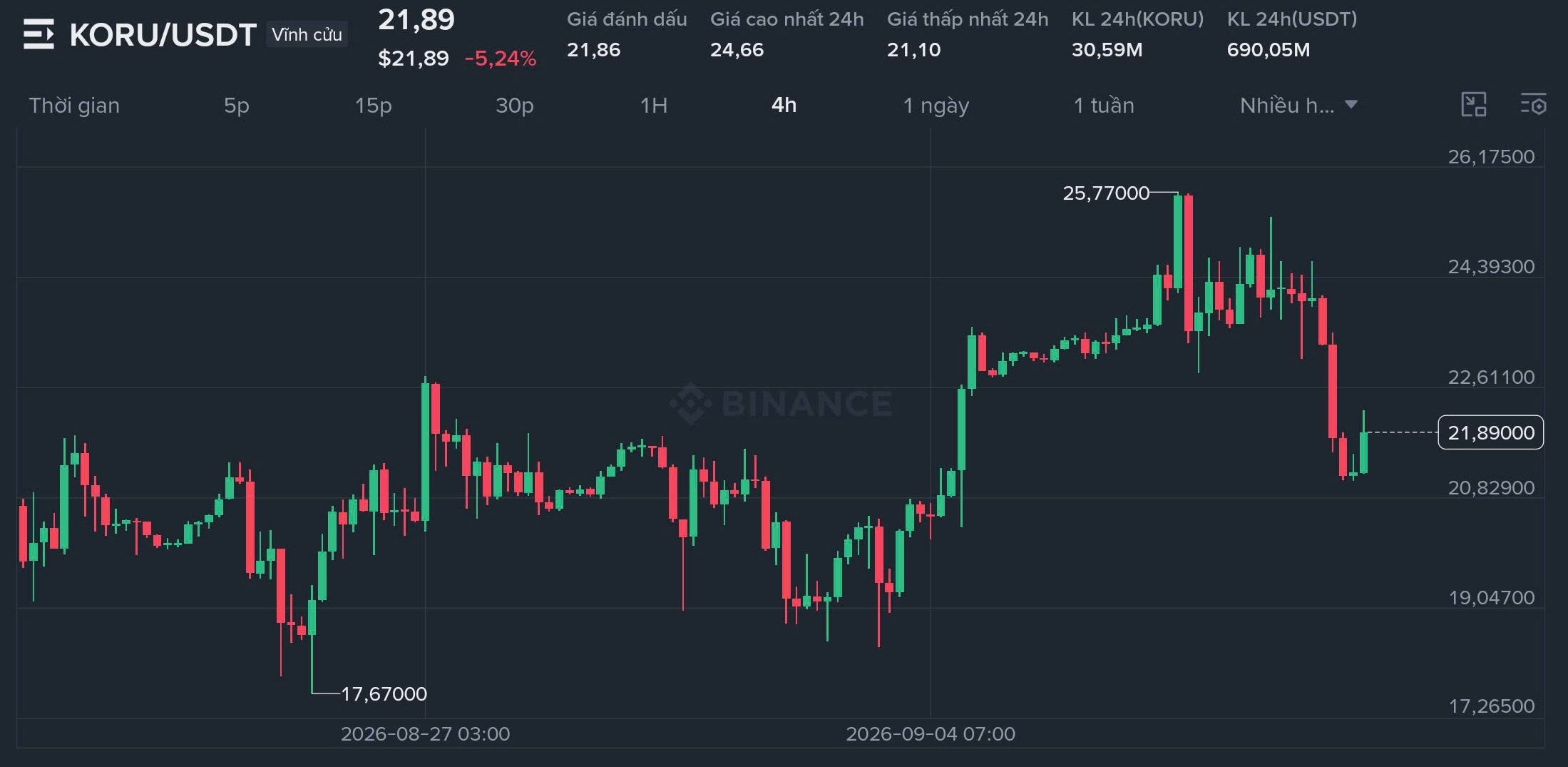Click the KORU/USDT pair name
The height and width of the screenshot is (767, 1568).
click(x=163, y=35)
